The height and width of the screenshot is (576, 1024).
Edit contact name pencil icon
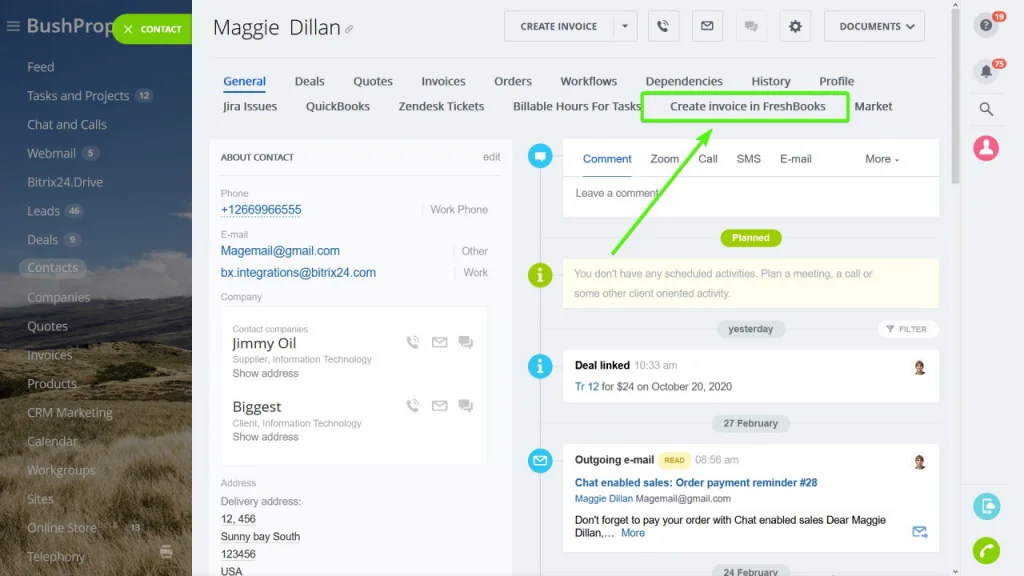pyautogui.click(x=350, y=30)
